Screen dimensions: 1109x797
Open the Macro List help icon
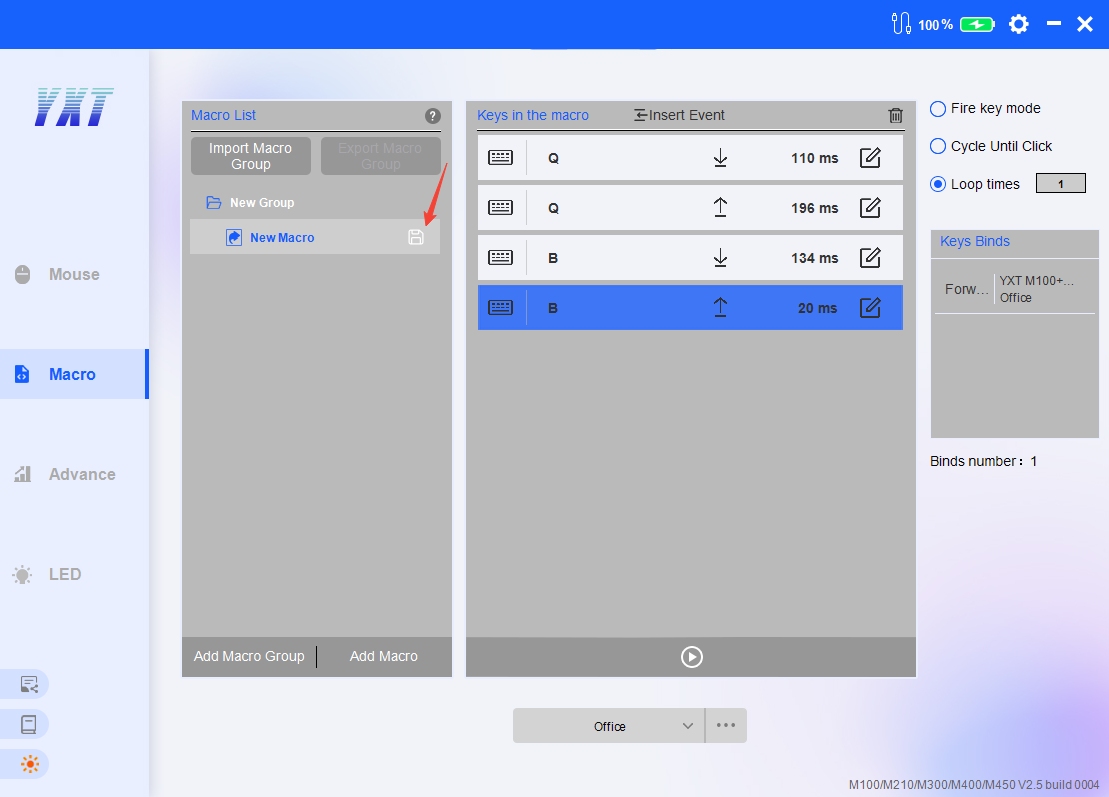432,116
